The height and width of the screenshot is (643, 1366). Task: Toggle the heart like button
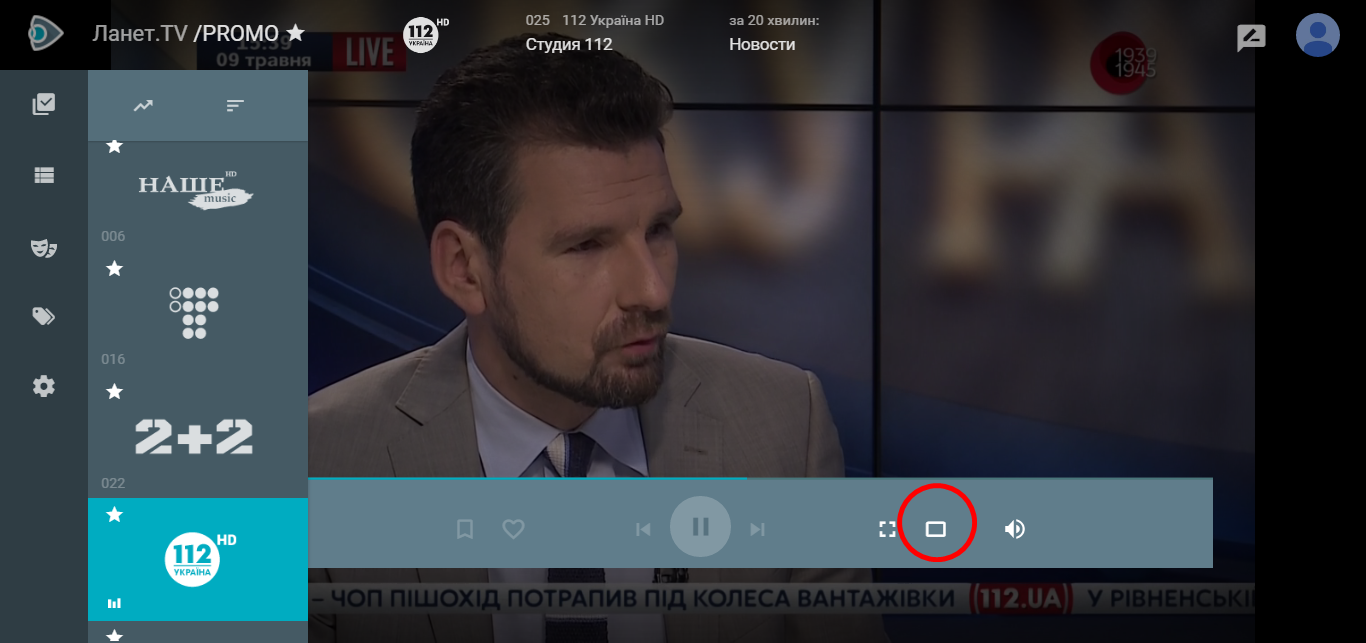click(513, 529)
